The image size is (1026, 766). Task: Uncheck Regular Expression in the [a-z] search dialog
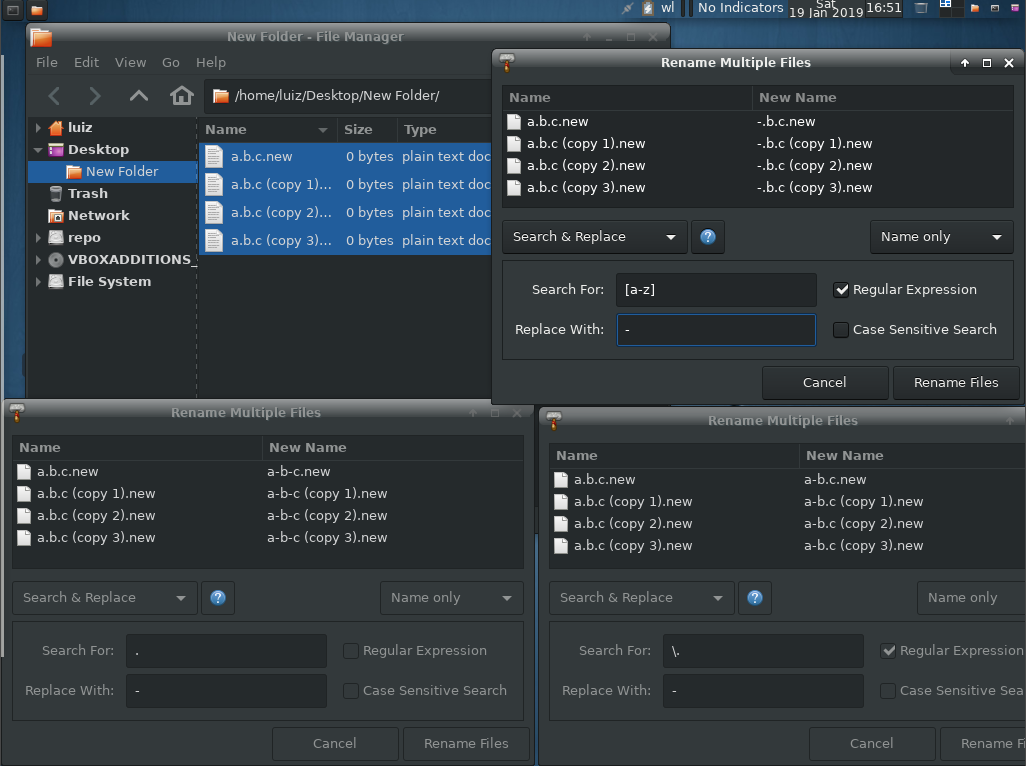(841, 290)
